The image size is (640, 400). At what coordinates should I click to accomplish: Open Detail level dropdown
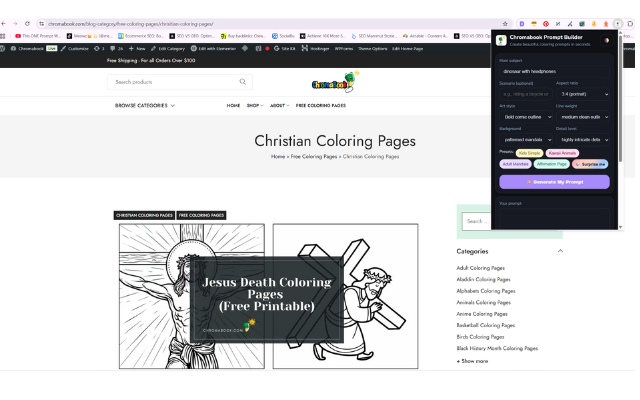[583, 140]
